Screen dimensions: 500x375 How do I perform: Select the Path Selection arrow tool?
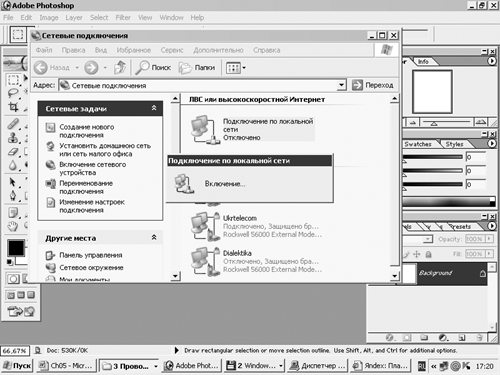point(13,182)
